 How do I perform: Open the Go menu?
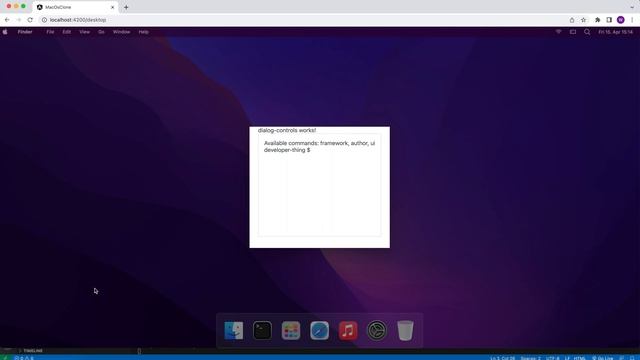[101, 31]
